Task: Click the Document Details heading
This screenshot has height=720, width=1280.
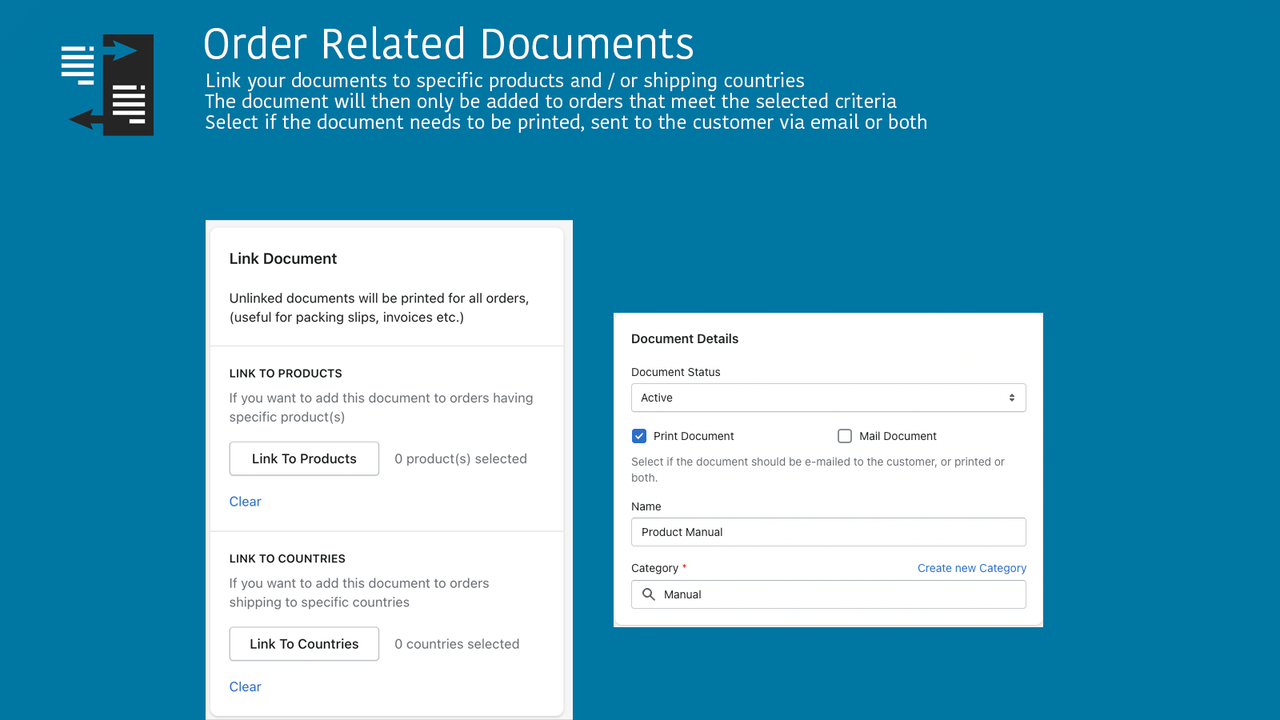Action: click(685, 339)
